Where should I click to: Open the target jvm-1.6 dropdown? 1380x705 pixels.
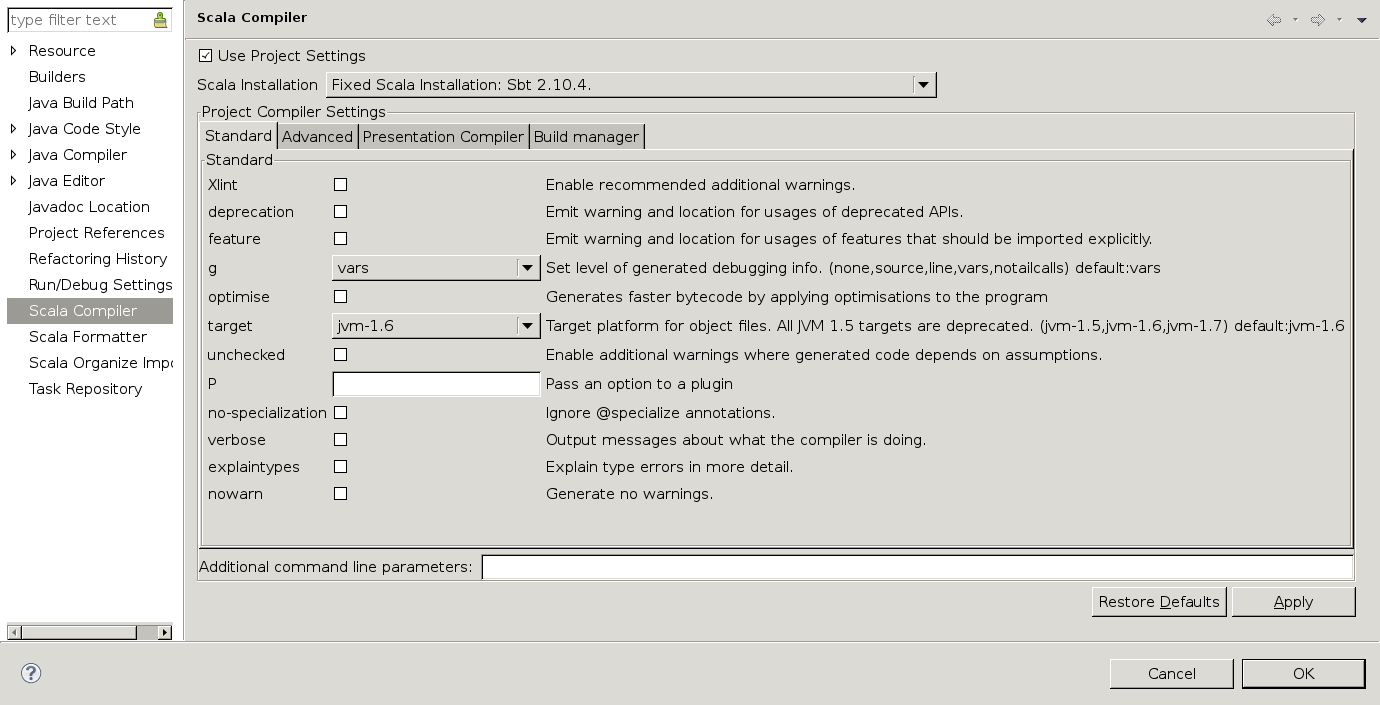click(x=527, y=326)
